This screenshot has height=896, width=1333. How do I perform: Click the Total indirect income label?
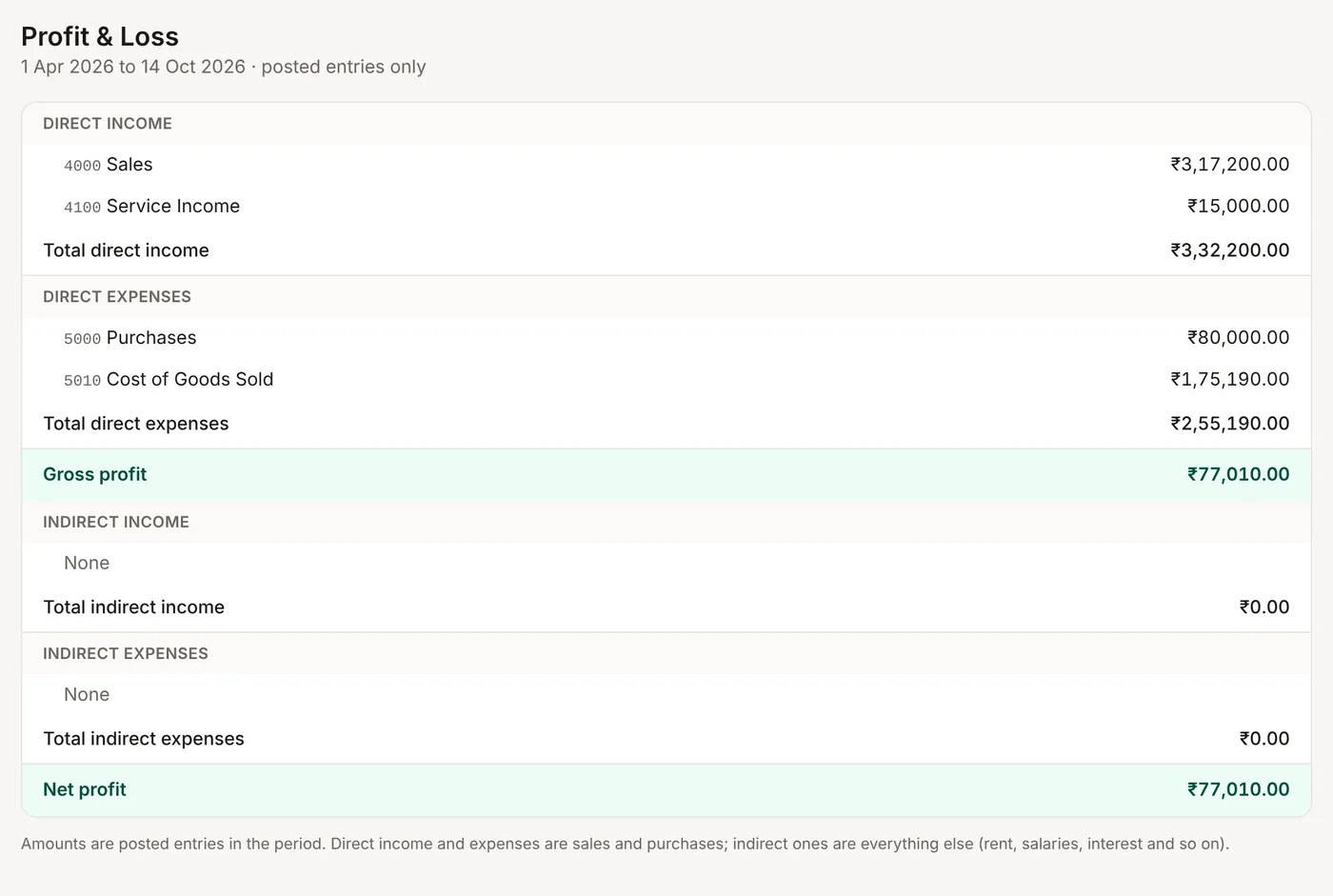(x=133, y=607)
